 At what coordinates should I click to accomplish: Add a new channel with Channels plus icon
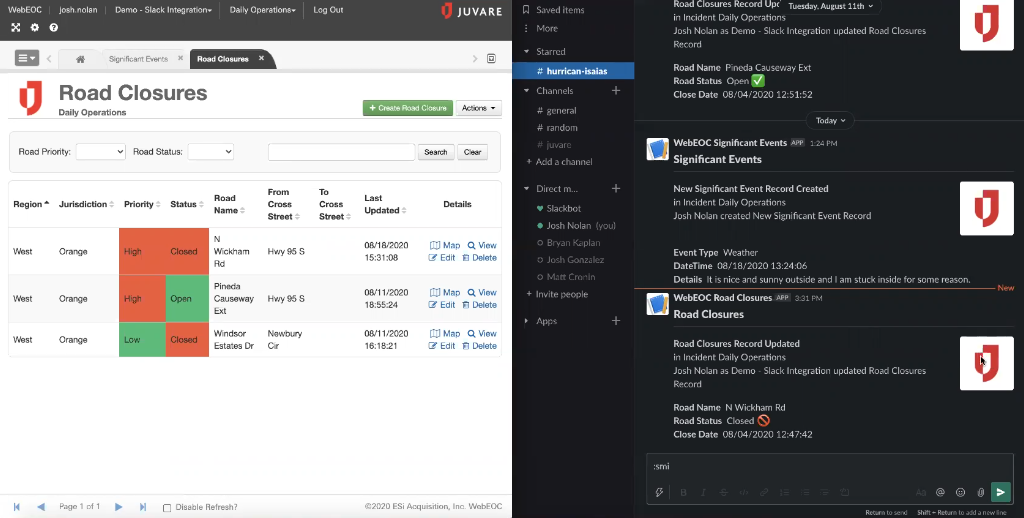coord(616,91)
